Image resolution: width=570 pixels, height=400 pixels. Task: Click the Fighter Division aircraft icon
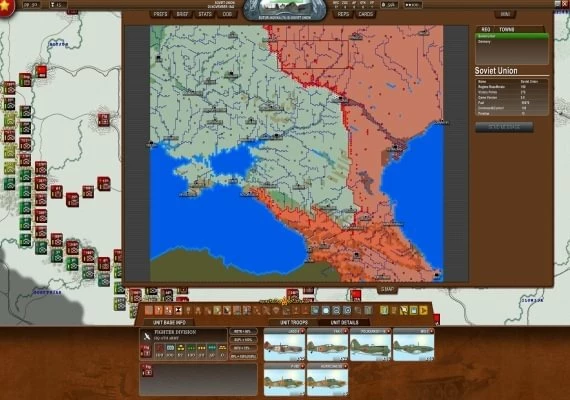click(147, 336)
